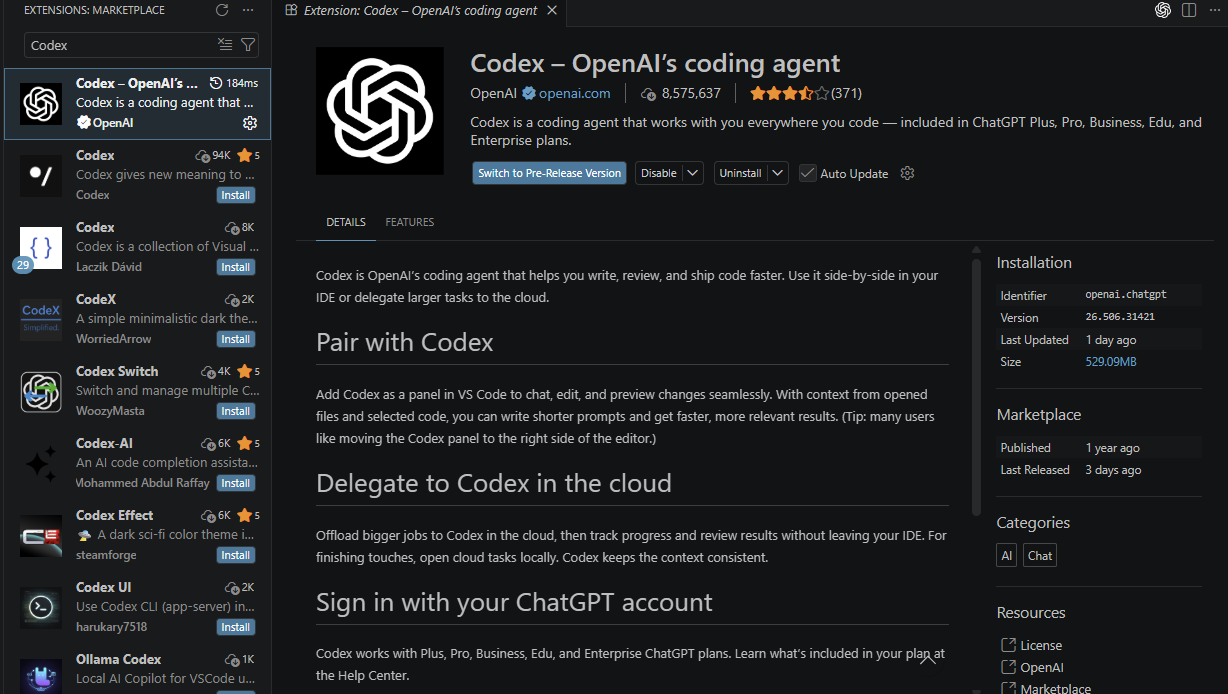Open License resource link
The width and height of the screenshot is (1228, 694).
(x=1041, y=645)
